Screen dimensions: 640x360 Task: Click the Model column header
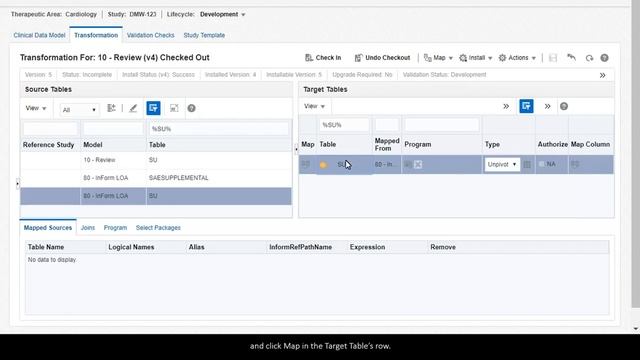tap(93, 145)
